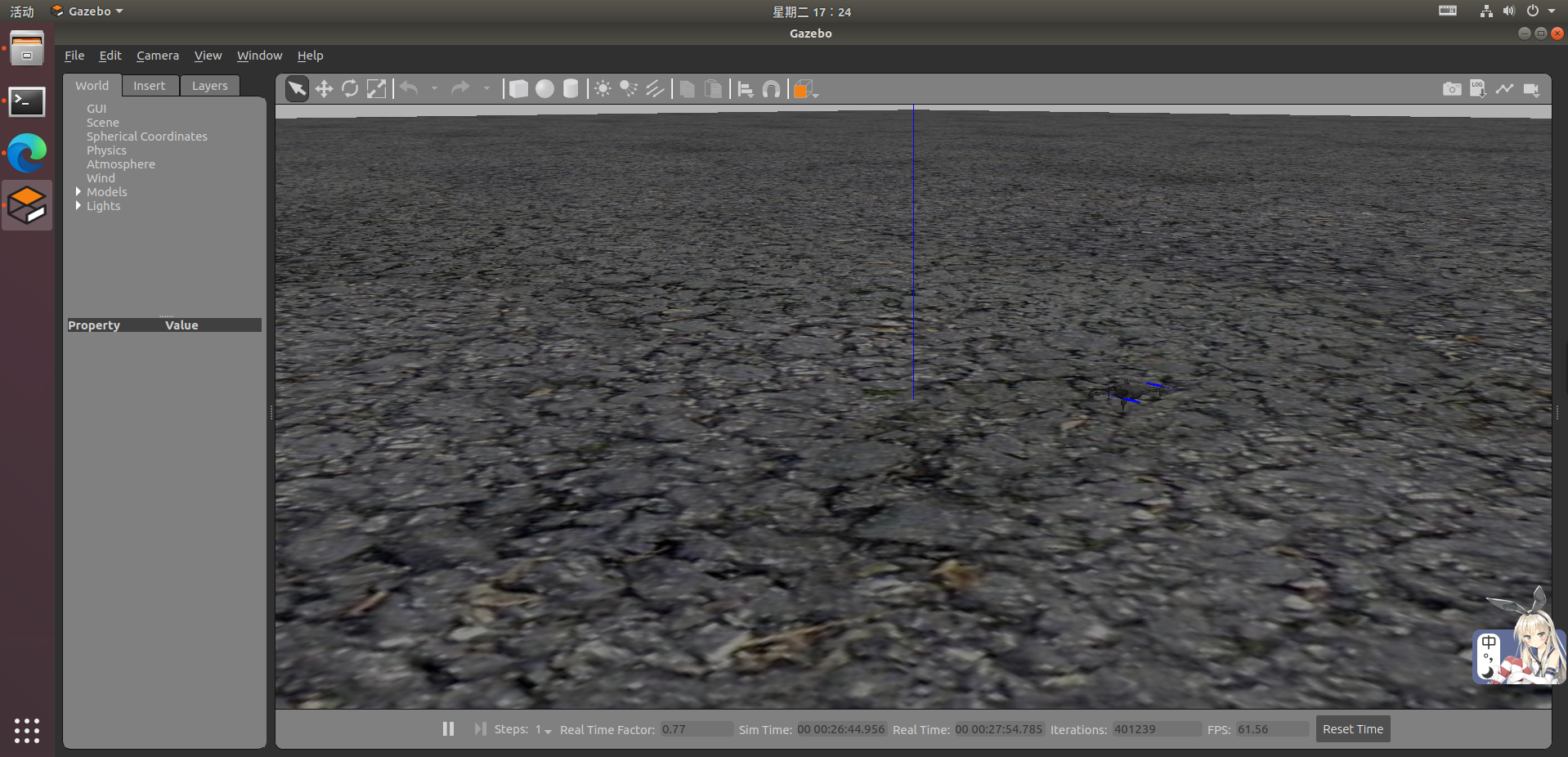Activate the translate mode tool
Screen dimensions: 1568x757
[324, 89]
